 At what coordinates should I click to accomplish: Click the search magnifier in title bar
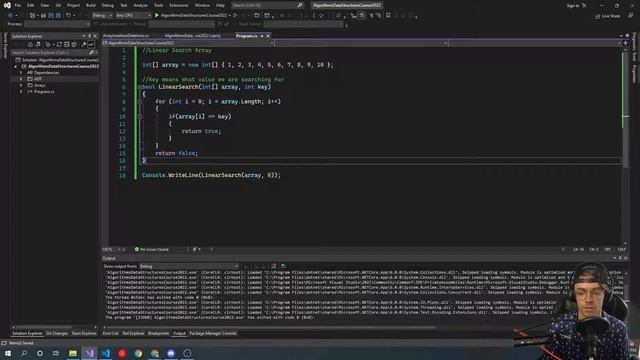(300, 5)
